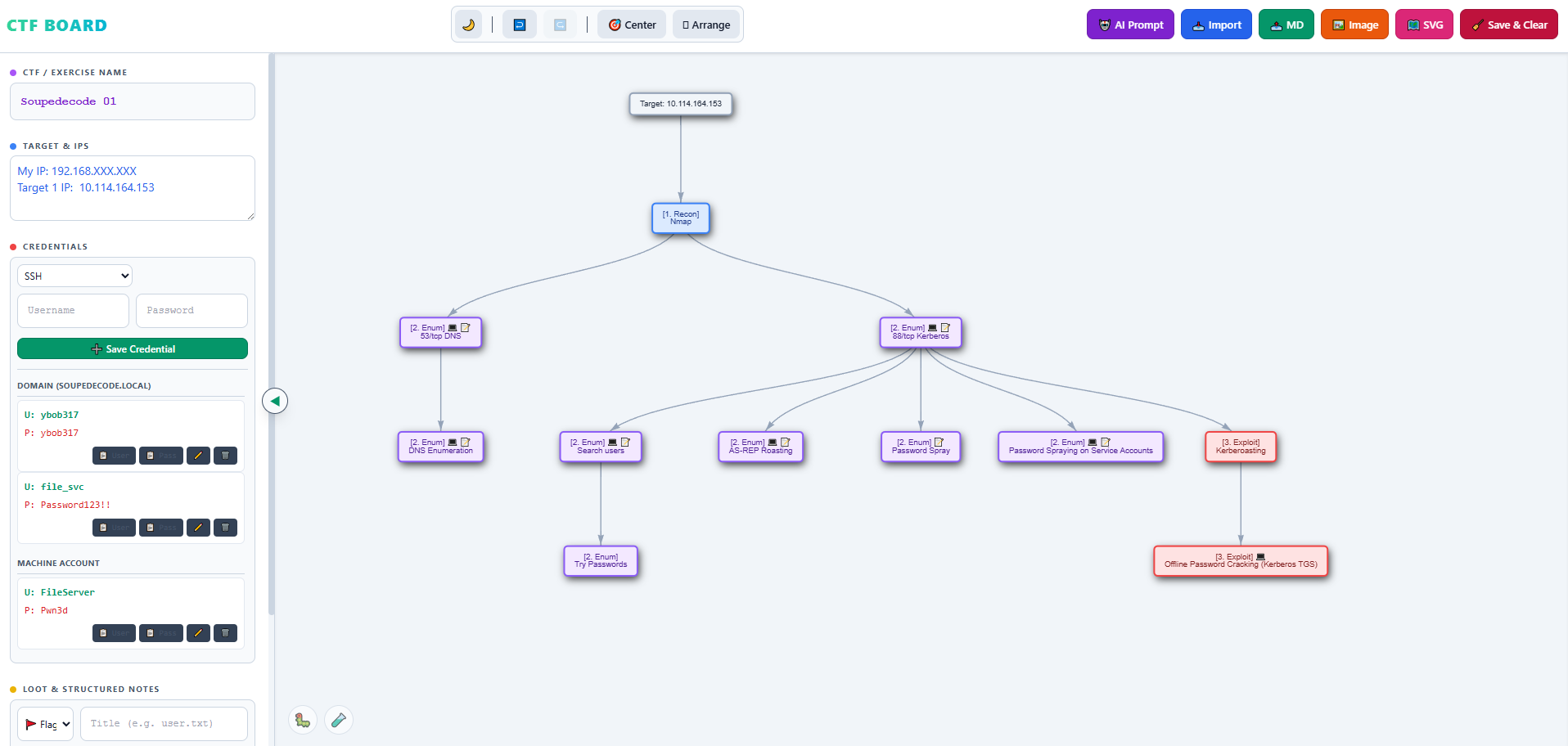The image size is (1568, 746).
Task: Click the Save & Clear button
Action: point(1509,25)
